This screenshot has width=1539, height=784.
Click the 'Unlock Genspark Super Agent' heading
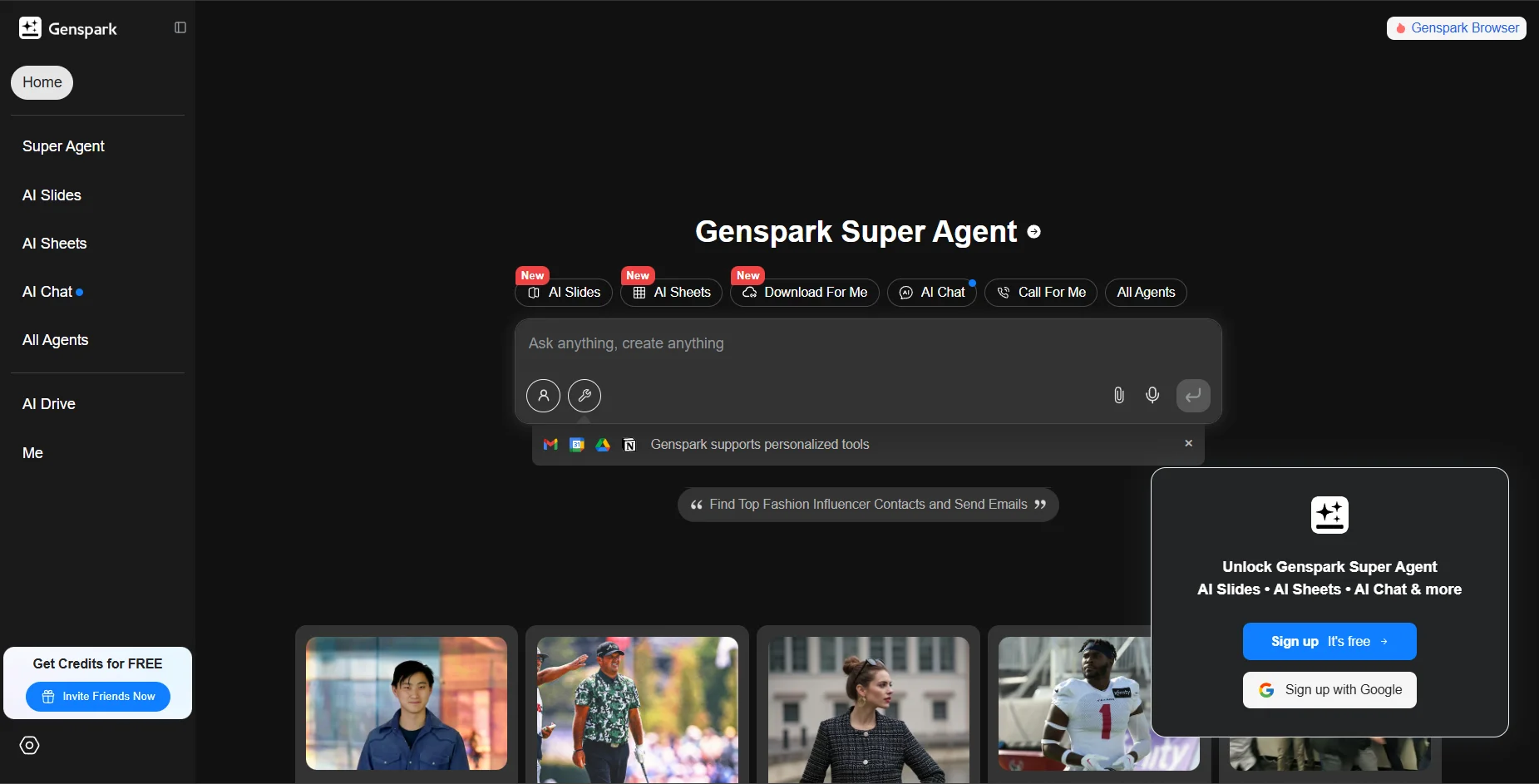click(1329, 567)
